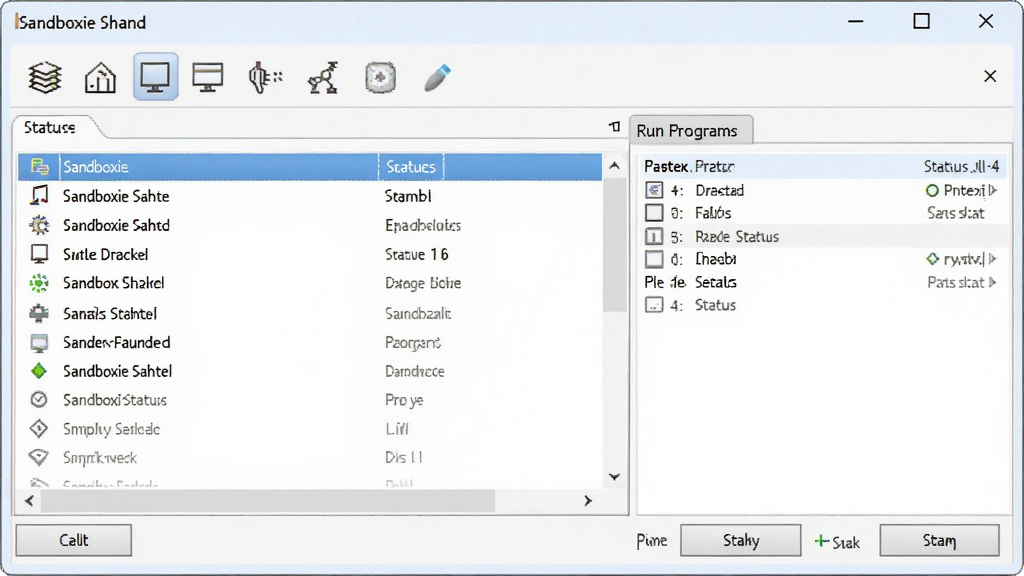Viewport: 1024px width, 576px height.
Task: Toggle the checkbox for the last Status row
Action: [654, 305]
